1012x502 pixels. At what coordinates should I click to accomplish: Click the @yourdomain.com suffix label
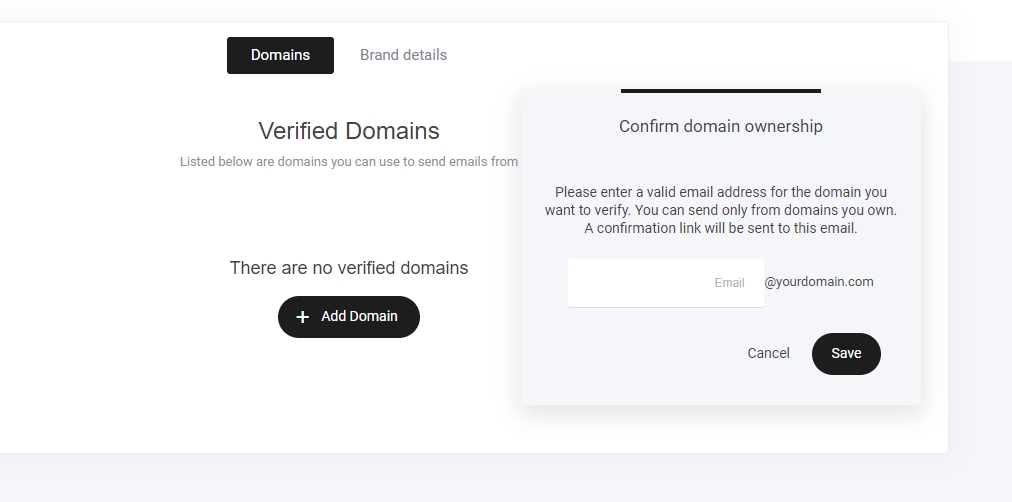[x=819, y=282]
